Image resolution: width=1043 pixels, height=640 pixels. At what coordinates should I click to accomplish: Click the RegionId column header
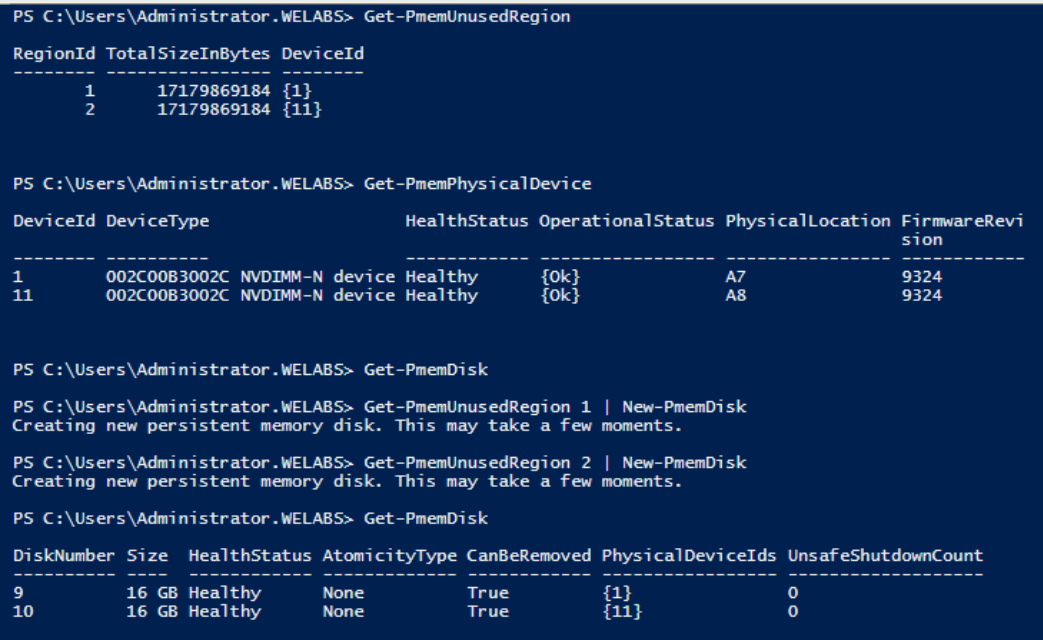pyautogui.click(x=55, y=53)
